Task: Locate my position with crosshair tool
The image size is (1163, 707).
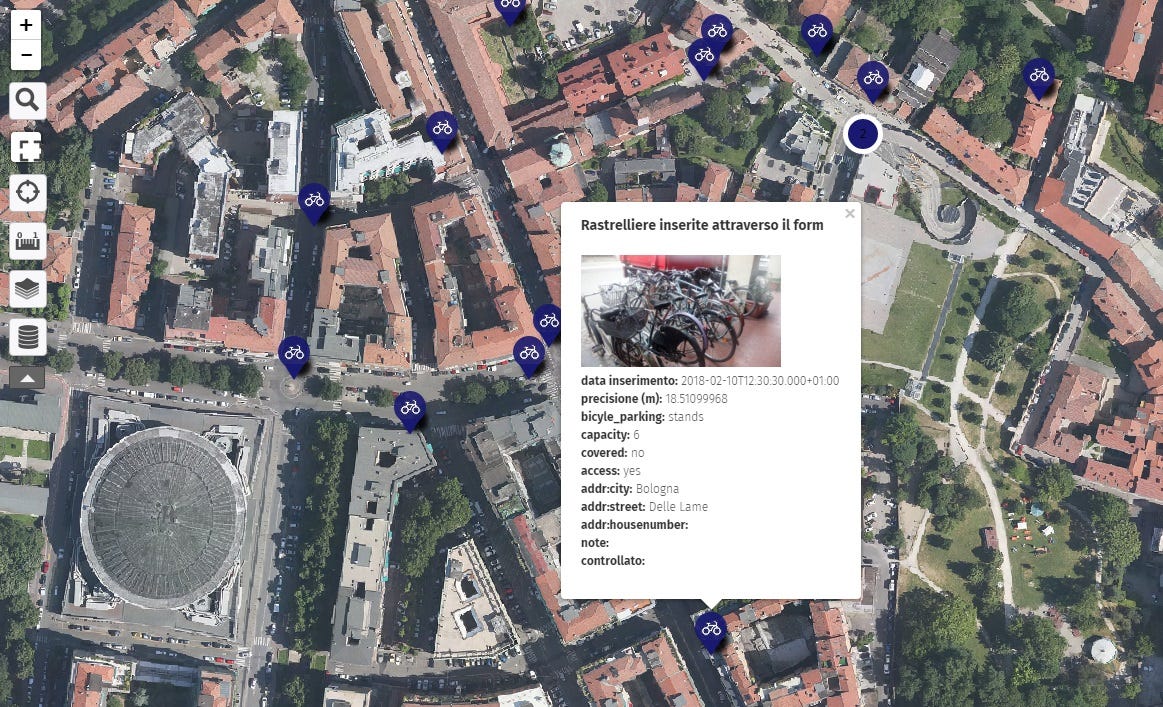Action: click(27, 192)
